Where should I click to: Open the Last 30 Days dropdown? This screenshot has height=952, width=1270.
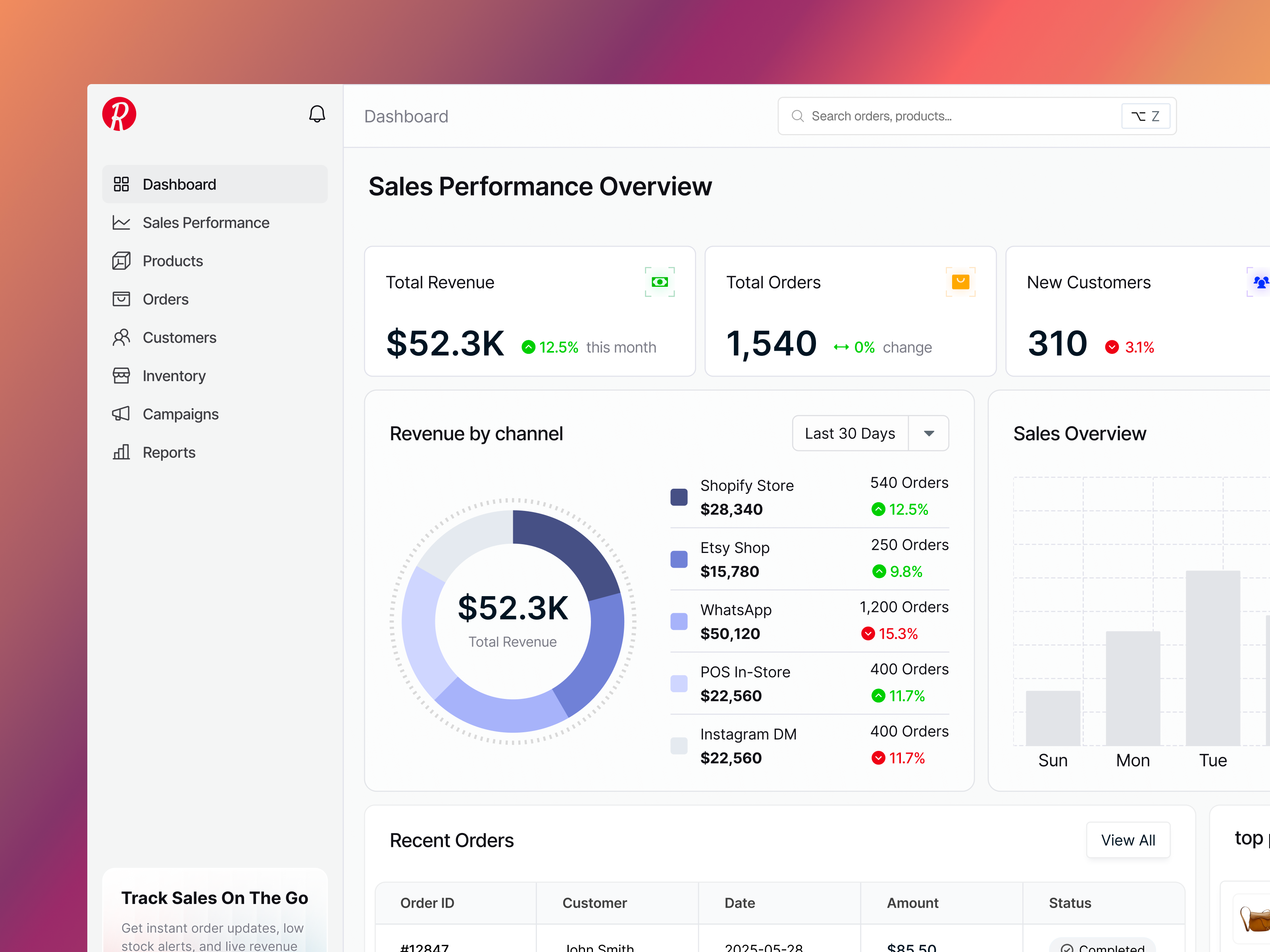(x=849, y=433)
